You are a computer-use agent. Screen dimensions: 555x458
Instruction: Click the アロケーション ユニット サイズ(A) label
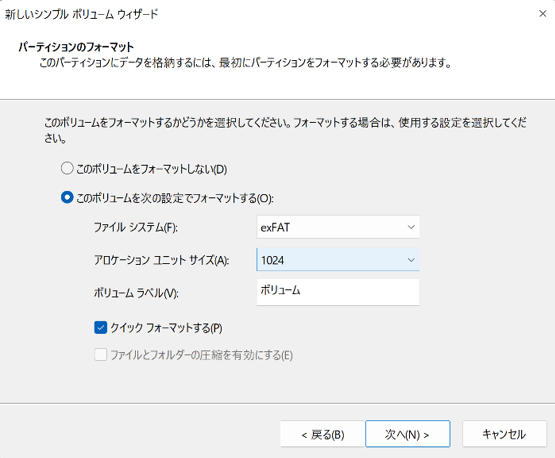coord(161,260)
